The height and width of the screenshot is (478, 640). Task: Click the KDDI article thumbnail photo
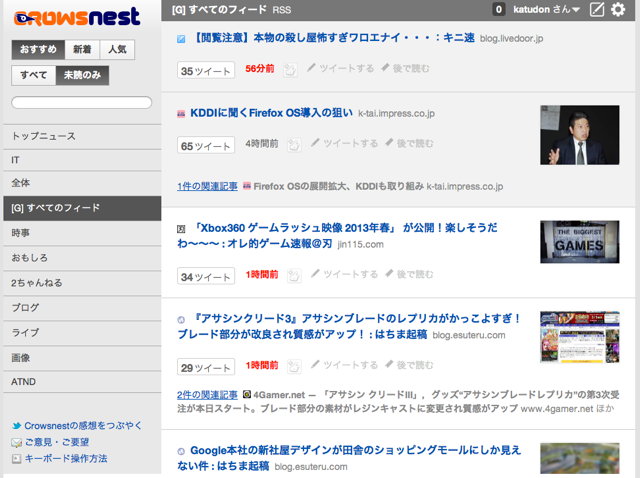[x=580, y=135]
